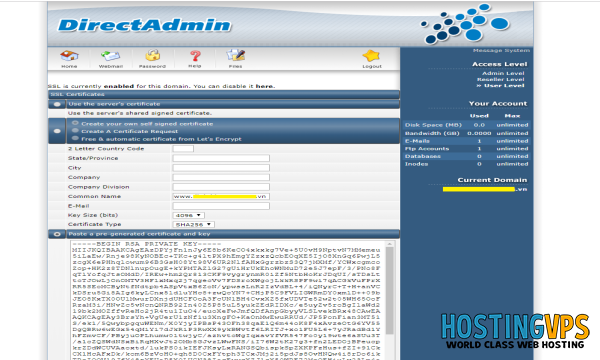600x360 pixels.
Task: Select 'Free & automatic certificate from Let's Encrypt'
Action: tap(75, 138)
